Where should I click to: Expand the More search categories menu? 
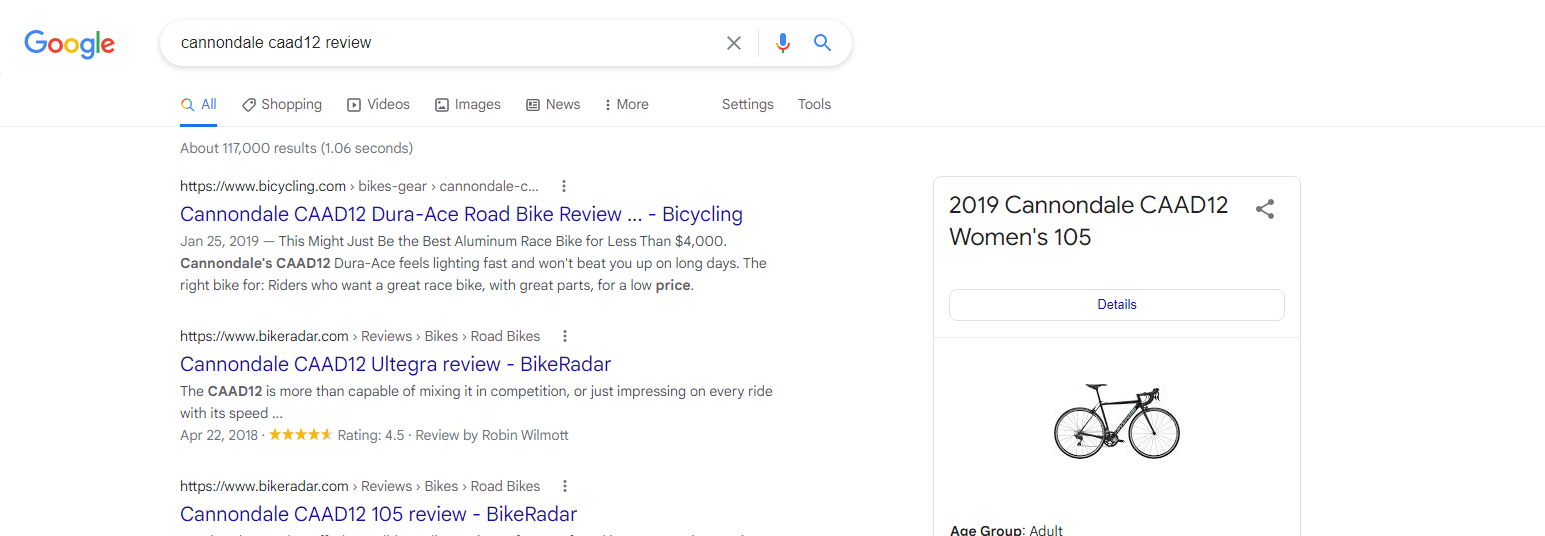[627, 104]
